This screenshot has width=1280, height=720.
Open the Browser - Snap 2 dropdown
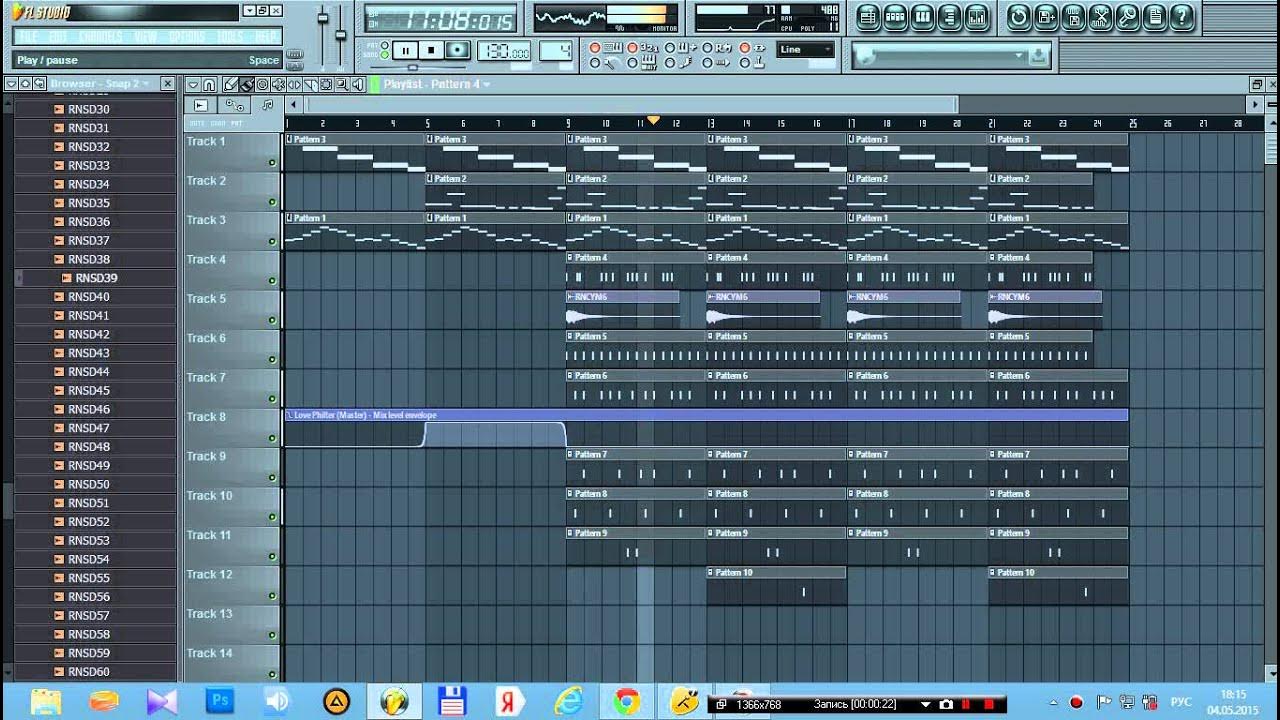[x=98, y=84]
